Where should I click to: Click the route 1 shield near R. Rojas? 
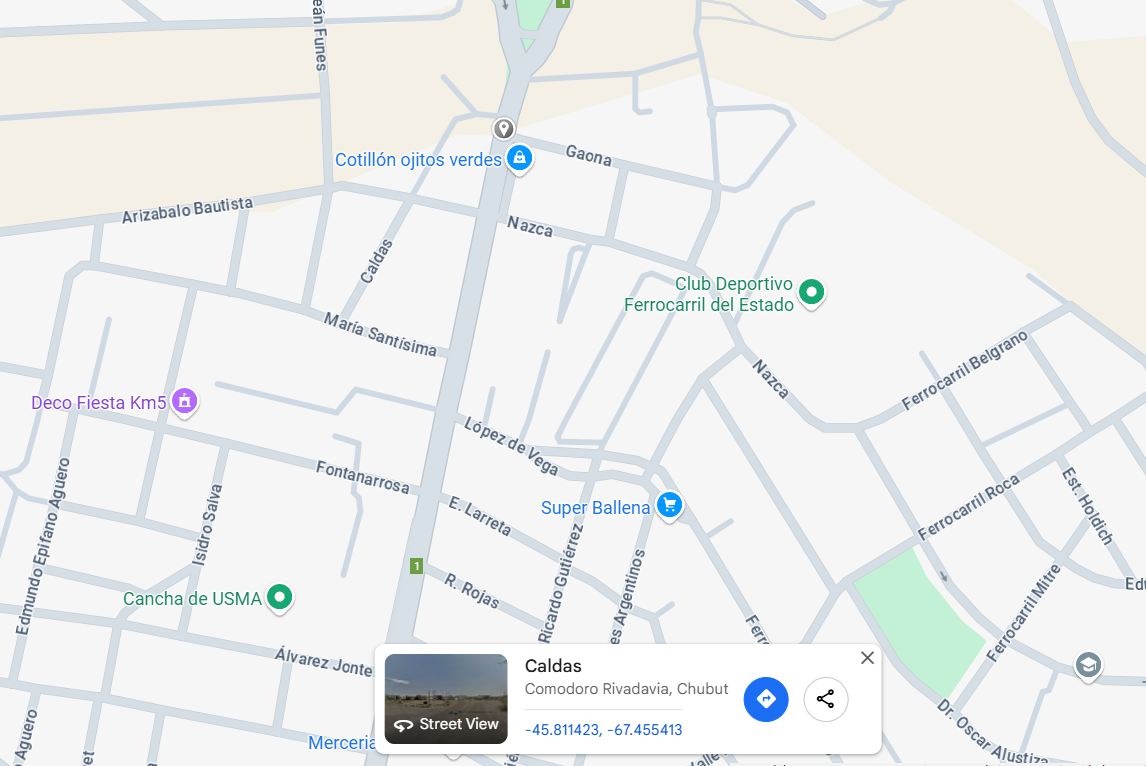[x=417, y=566]
